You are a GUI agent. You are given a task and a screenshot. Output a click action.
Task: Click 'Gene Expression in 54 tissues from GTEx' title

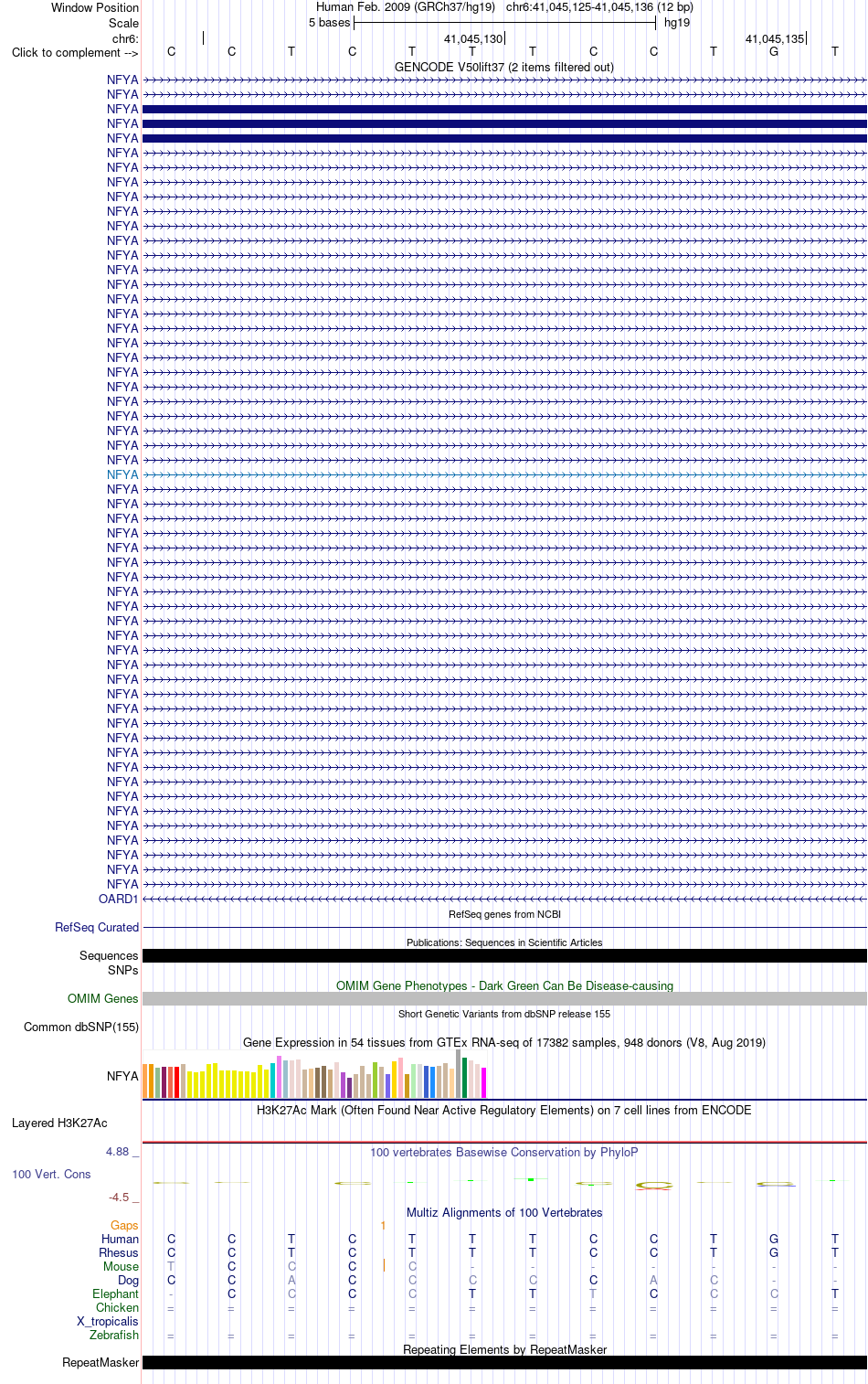click(x=504, y=1042)
